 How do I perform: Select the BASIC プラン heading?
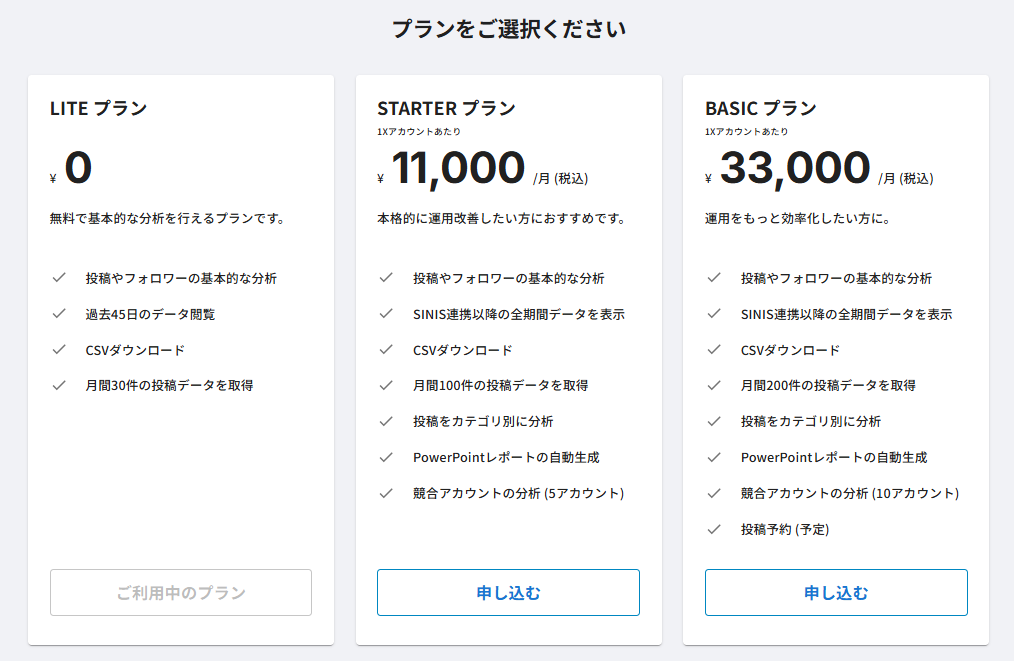760,108
